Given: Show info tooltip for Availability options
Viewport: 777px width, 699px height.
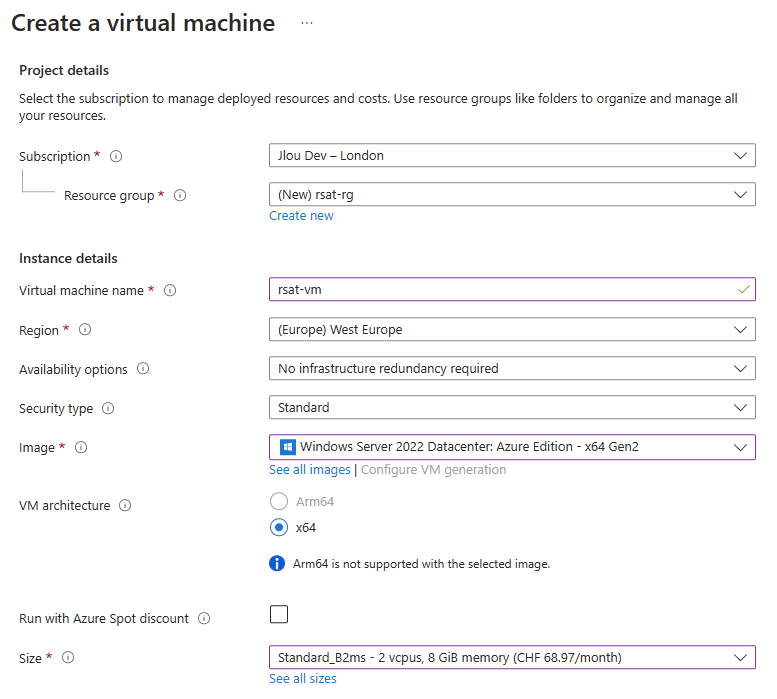Looking at the screenshot, I should point(143,369).
